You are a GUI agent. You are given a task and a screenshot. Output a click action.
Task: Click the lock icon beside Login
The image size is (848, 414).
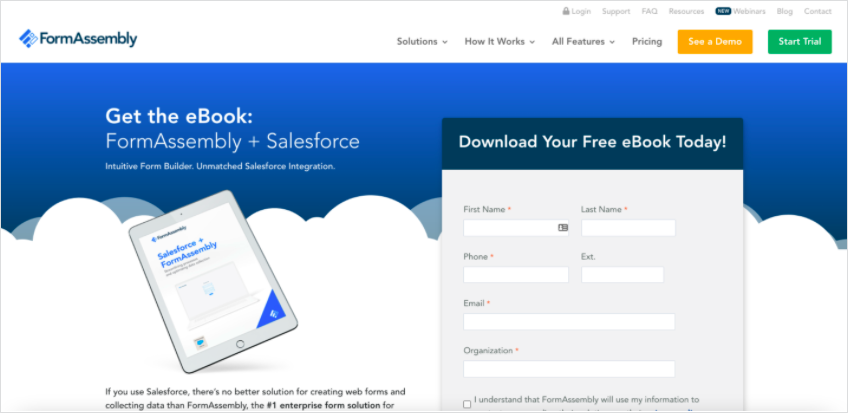coord(567,12)
